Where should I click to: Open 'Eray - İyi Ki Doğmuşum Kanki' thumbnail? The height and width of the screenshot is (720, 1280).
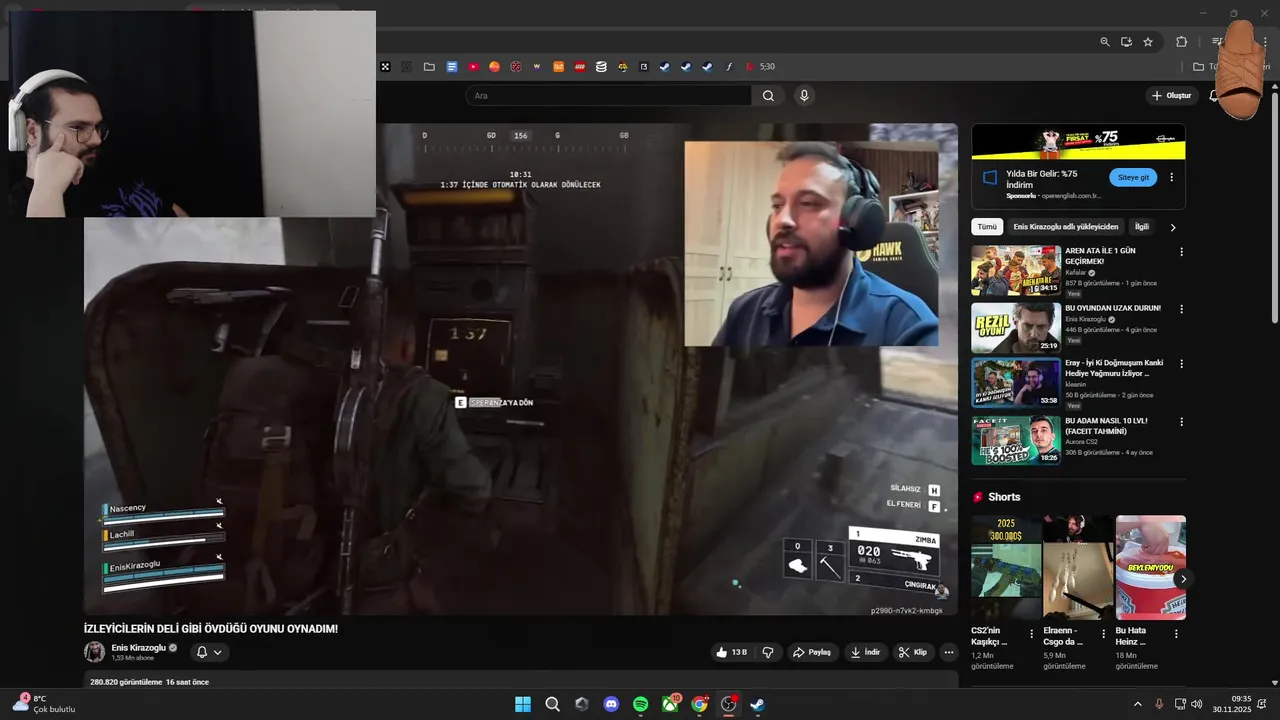(x=1016, y=383)
